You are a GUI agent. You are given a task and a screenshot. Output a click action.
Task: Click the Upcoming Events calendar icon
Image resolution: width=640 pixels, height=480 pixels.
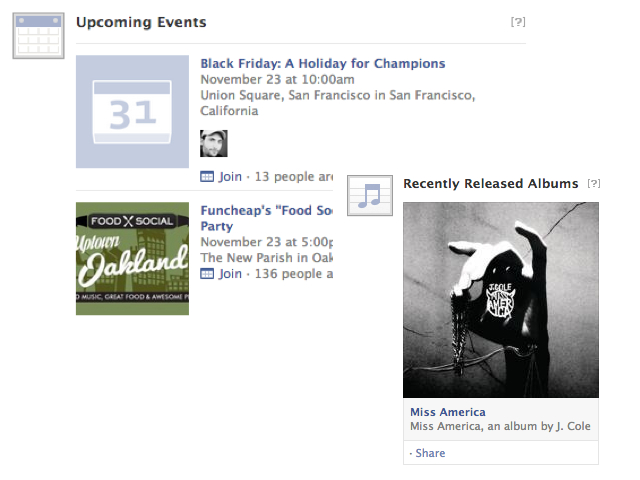[x=38, y=36]
